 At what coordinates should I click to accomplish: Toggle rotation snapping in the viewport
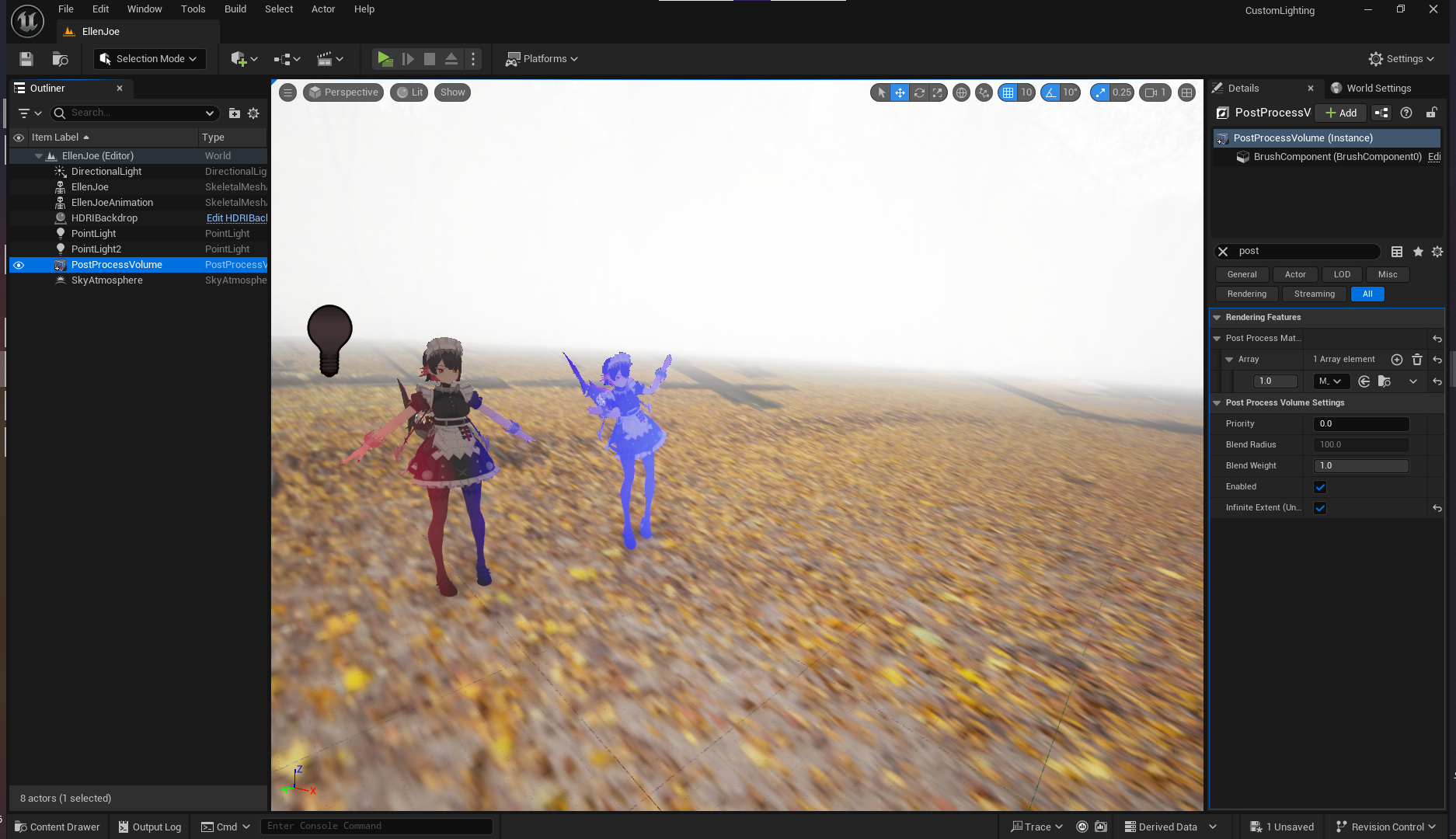(1050, 92)
